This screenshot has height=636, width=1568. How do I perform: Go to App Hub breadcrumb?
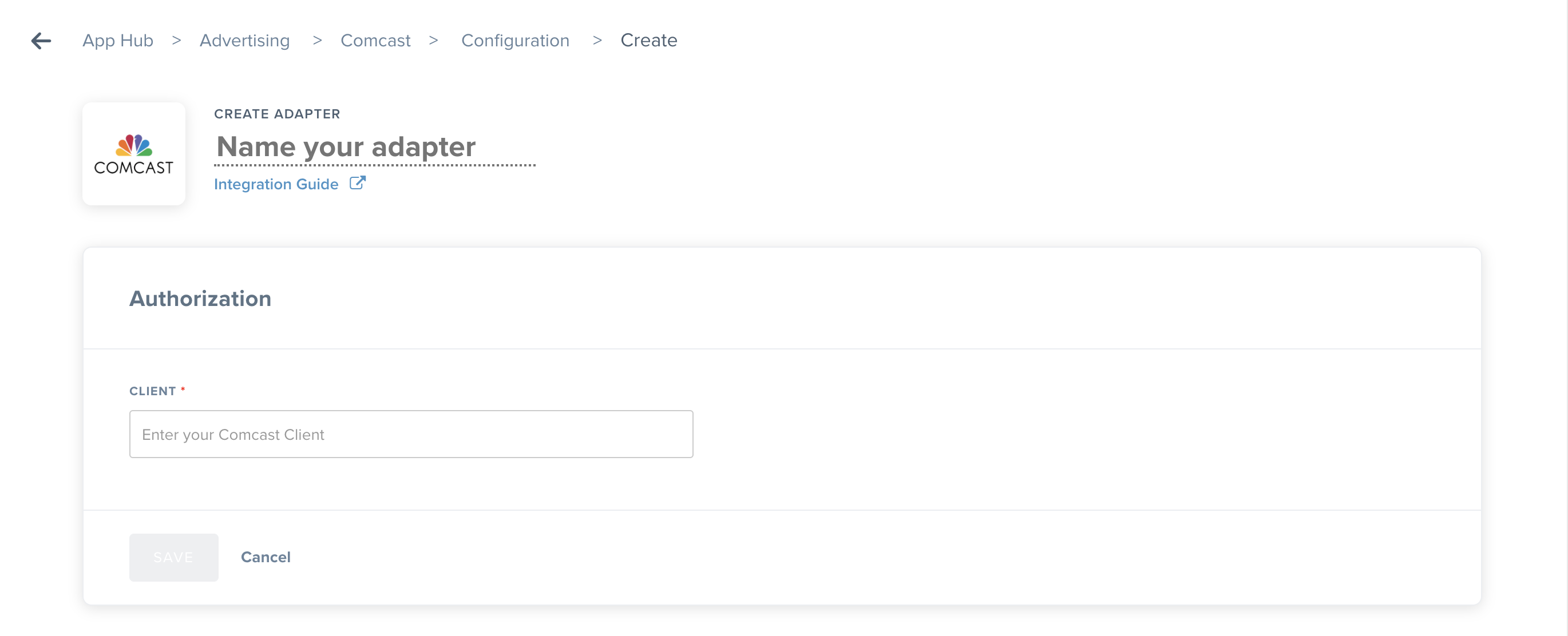coord(118,40)
